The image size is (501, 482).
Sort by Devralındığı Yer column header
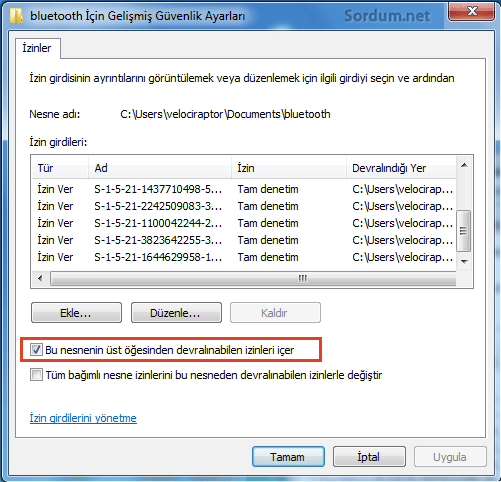coord(401,168)
